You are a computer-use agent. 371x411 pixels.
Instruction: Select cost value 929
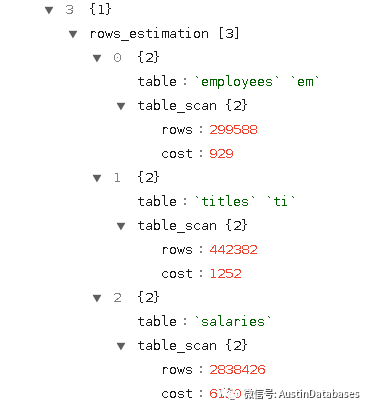click(x=221, y=154)
